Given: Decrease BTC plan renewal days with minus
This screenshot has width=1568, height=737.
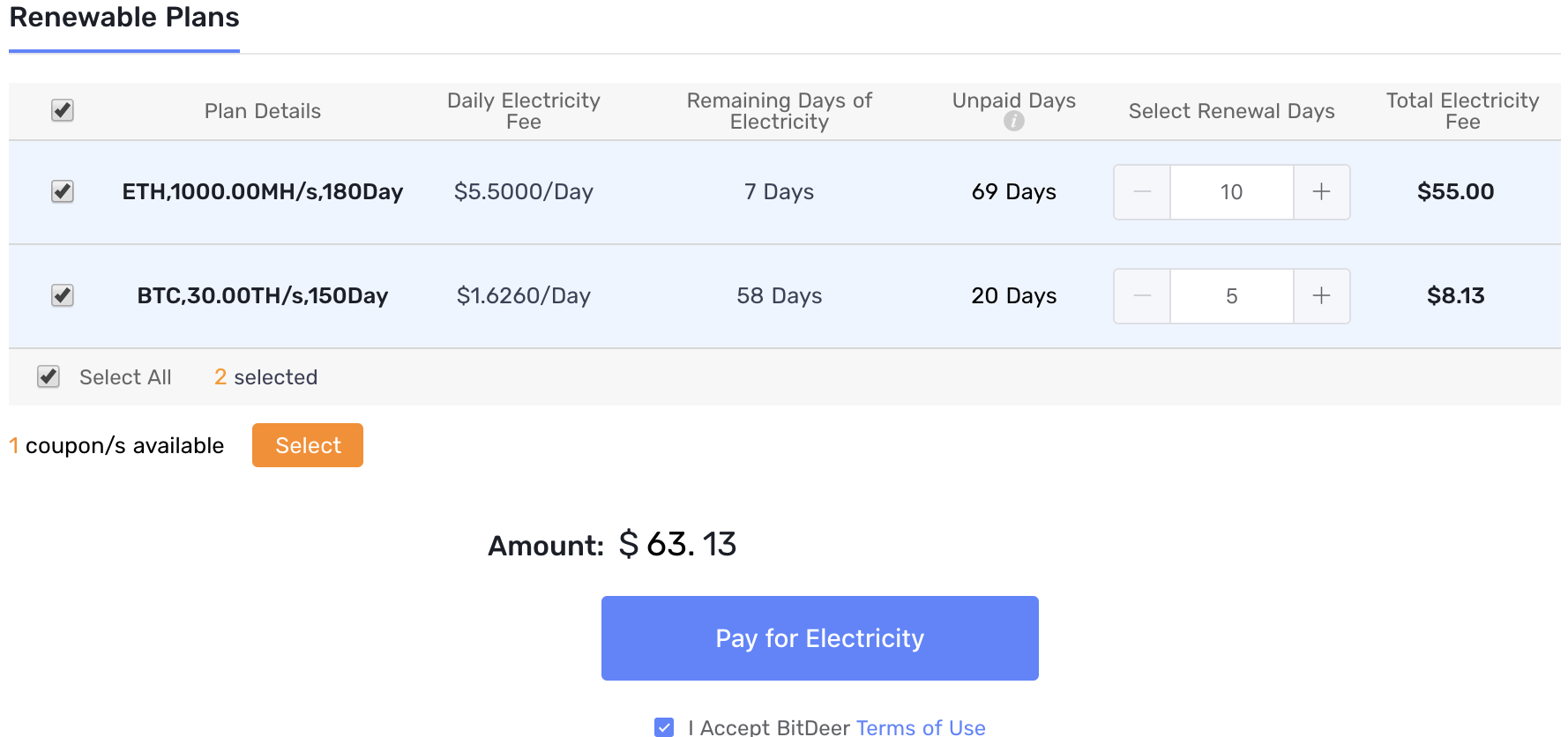Looking at the screenshot, I should click(x=1142, y=296).
